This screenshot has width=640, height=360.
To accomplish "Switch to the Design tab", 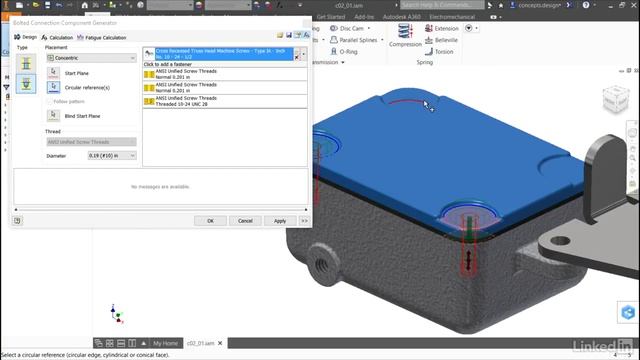I will point(26,37).
